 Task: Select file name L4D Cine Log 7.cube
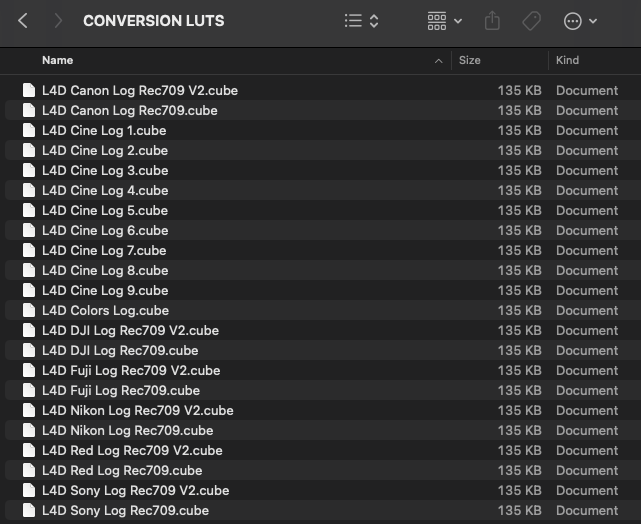point(104,251)
